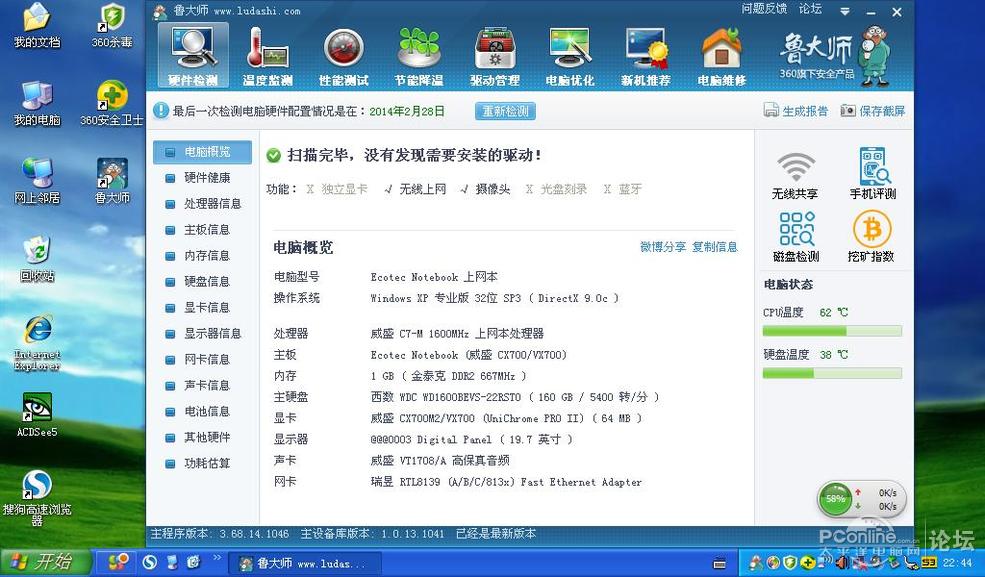985x577 pixels.
Task: Open 硬件检测 hardware detection tool
Action: (193, 56)
